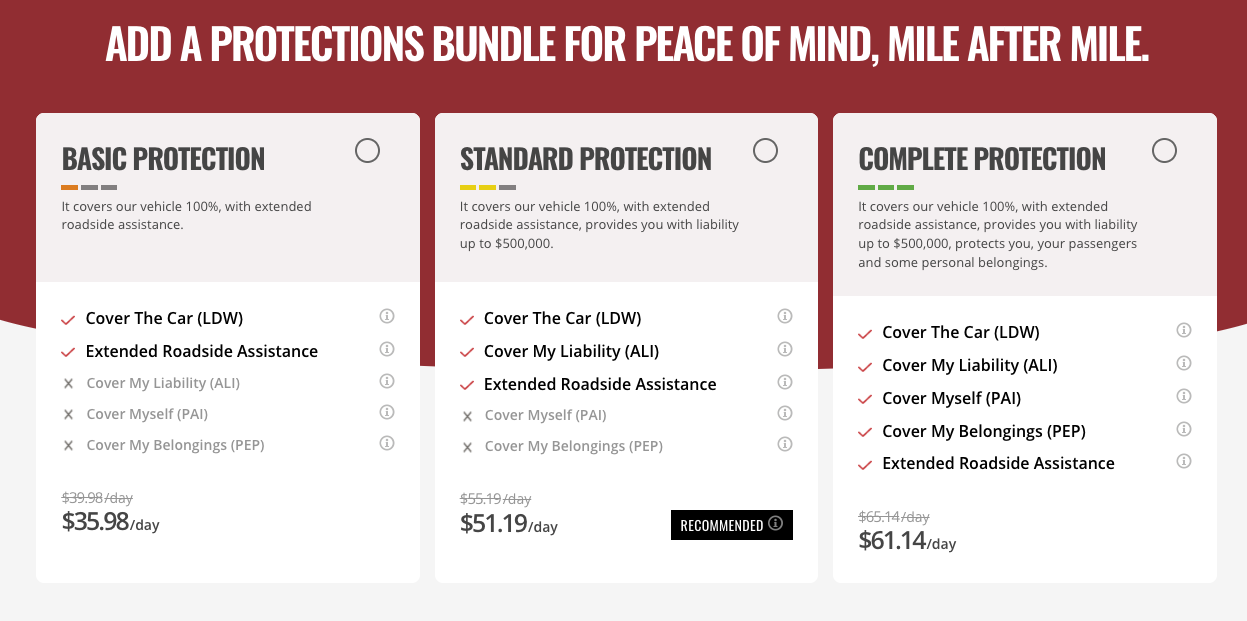
Task: Click the Complete Protection card heading
Action: [982, 159]
